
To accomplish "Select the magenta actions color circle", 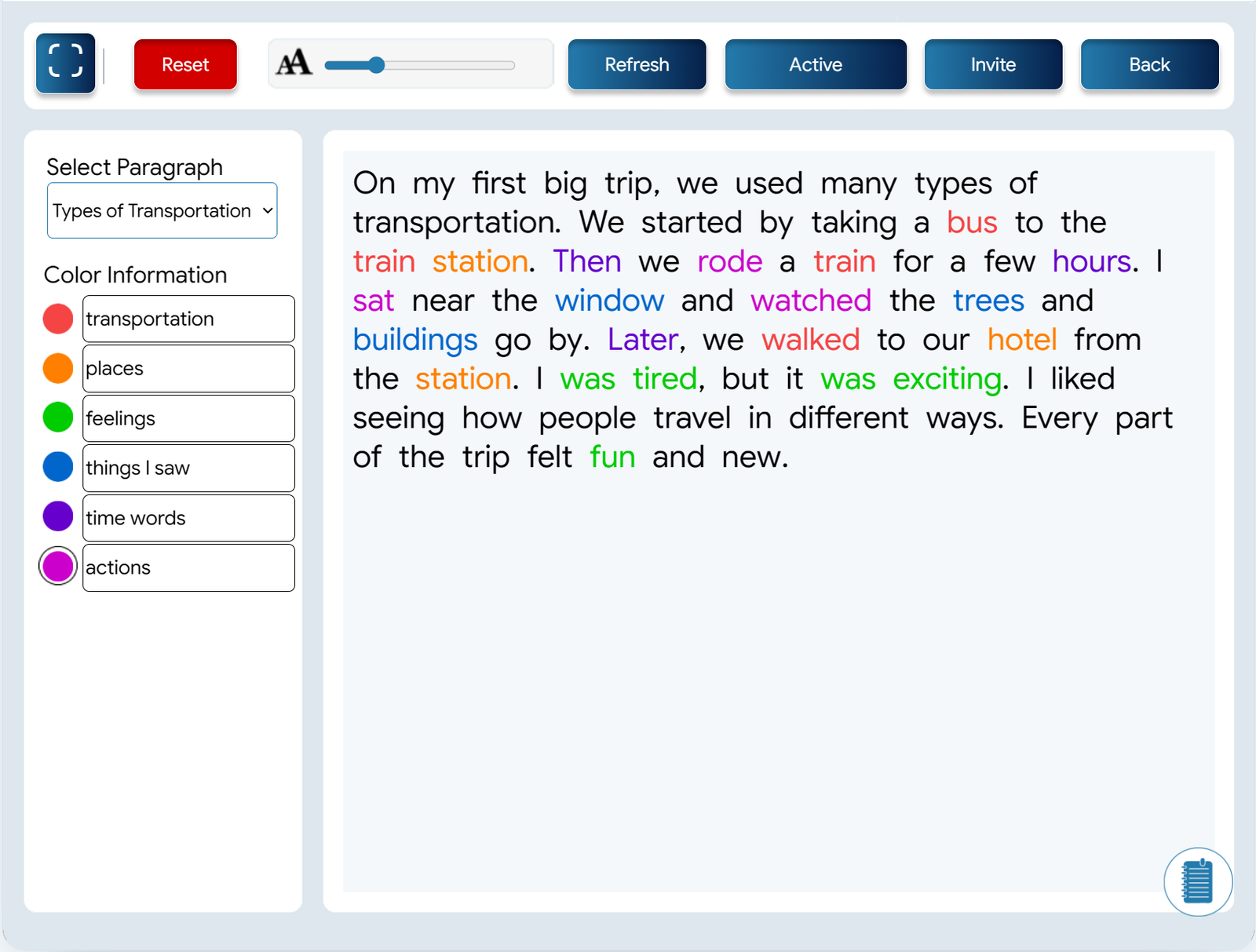I will click(58, 567).
